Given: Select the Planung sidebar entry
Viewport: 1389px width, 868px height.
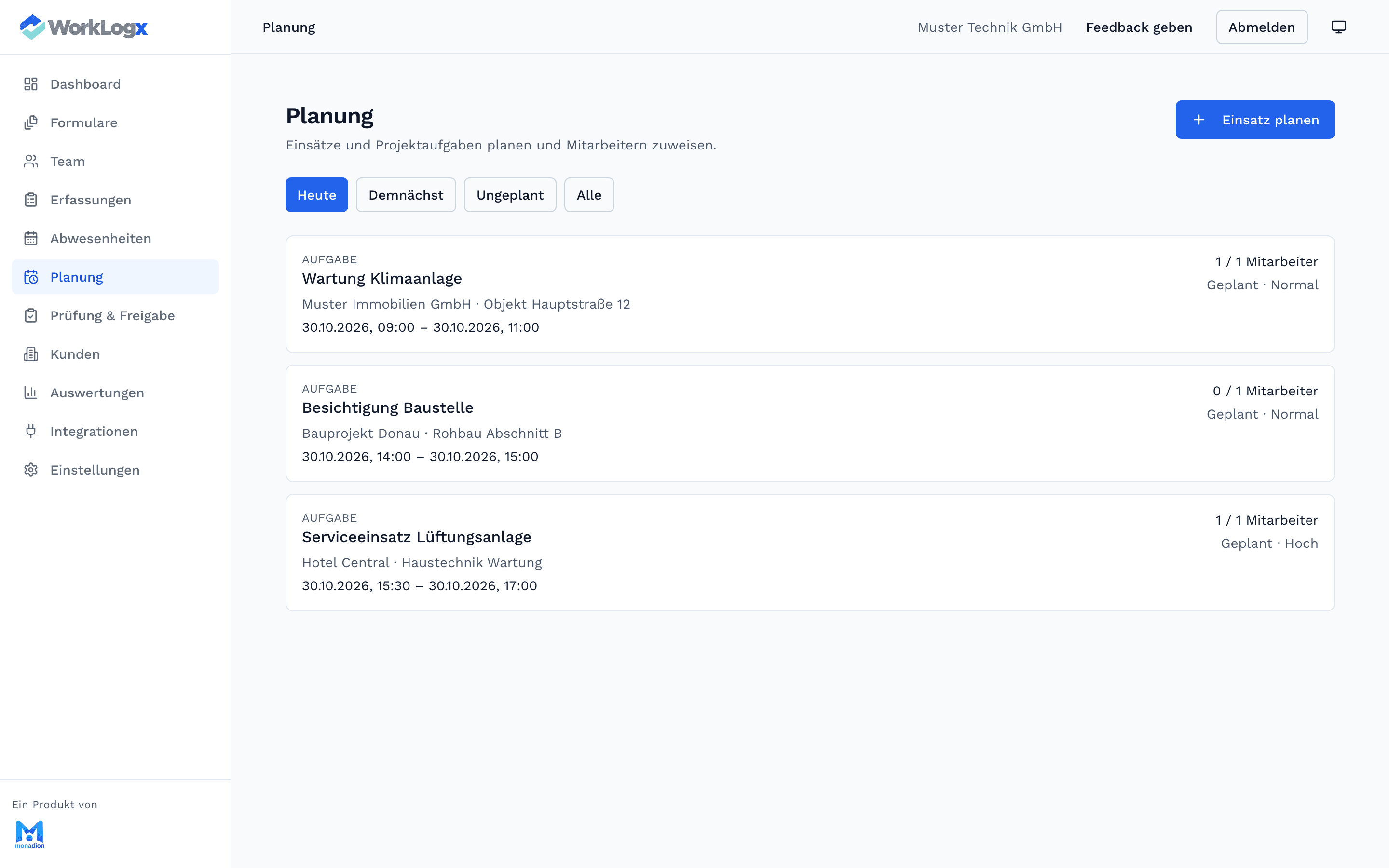Looking at the screenshot, I should click(115, 277).
